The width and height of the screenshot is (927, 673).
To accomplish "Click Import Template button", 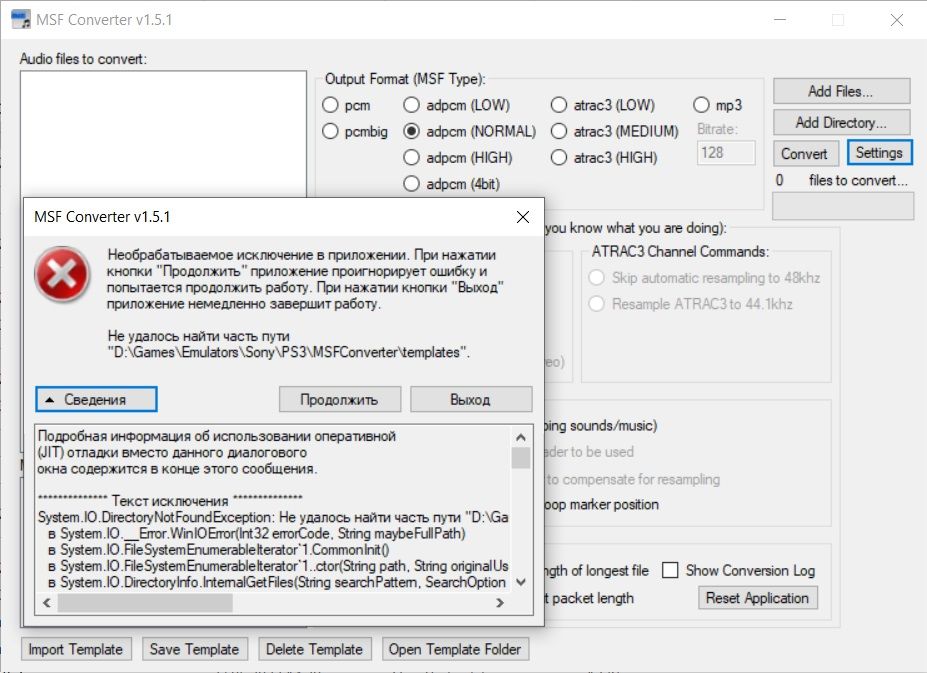I will [x=76, y=649].
